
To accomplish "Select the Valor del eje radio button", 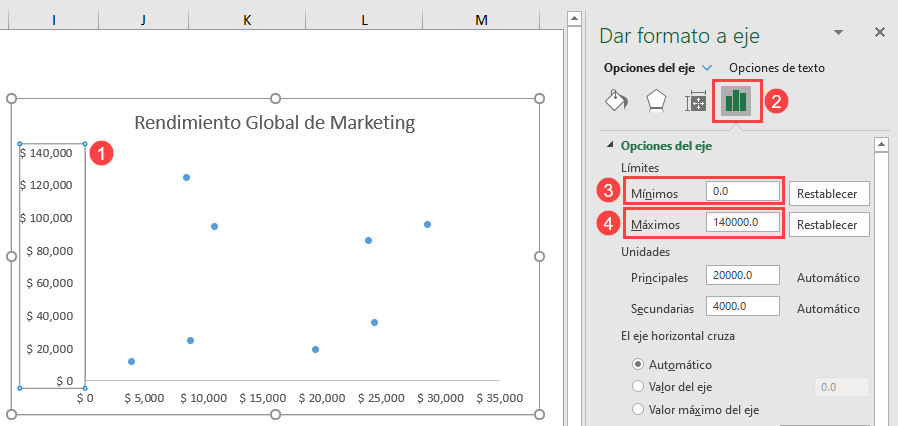I will click(637, 387).
